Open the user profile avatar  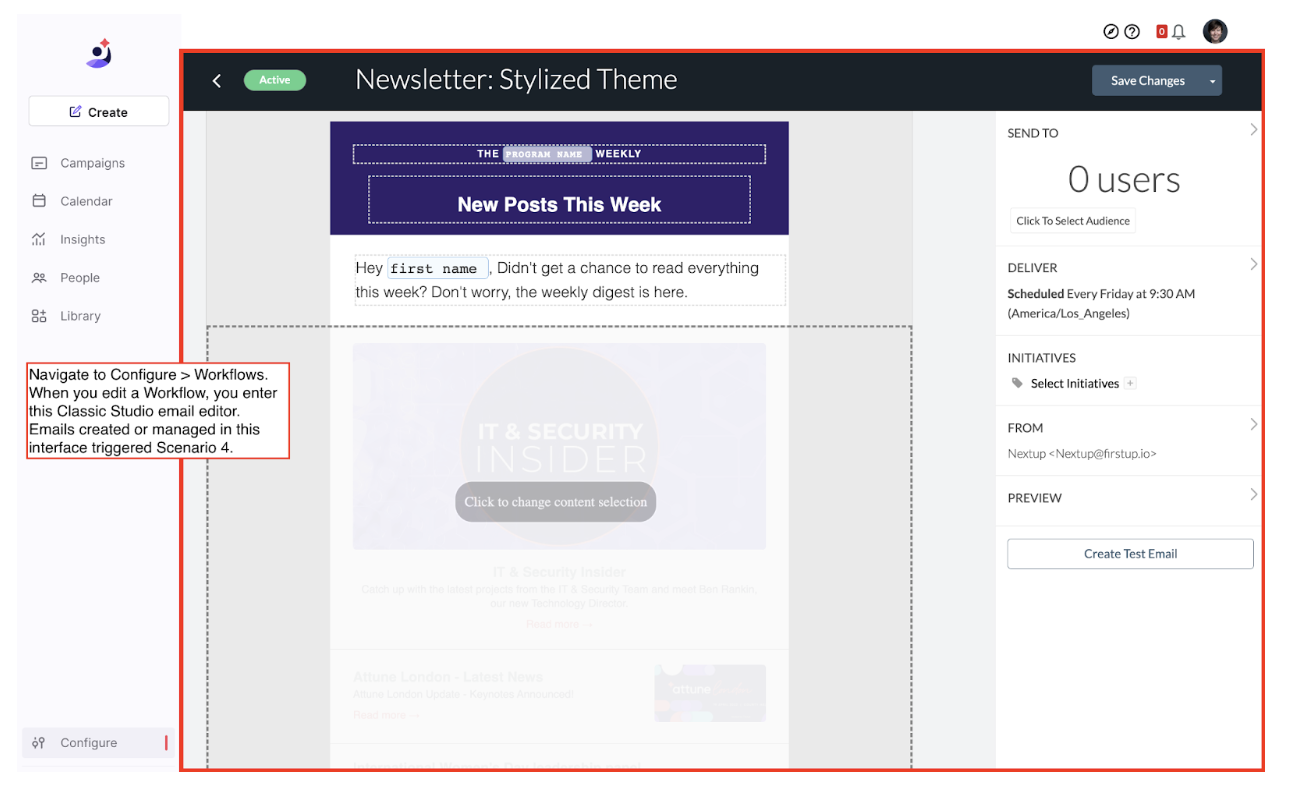pyautogui.click(x=1215, y=31)
